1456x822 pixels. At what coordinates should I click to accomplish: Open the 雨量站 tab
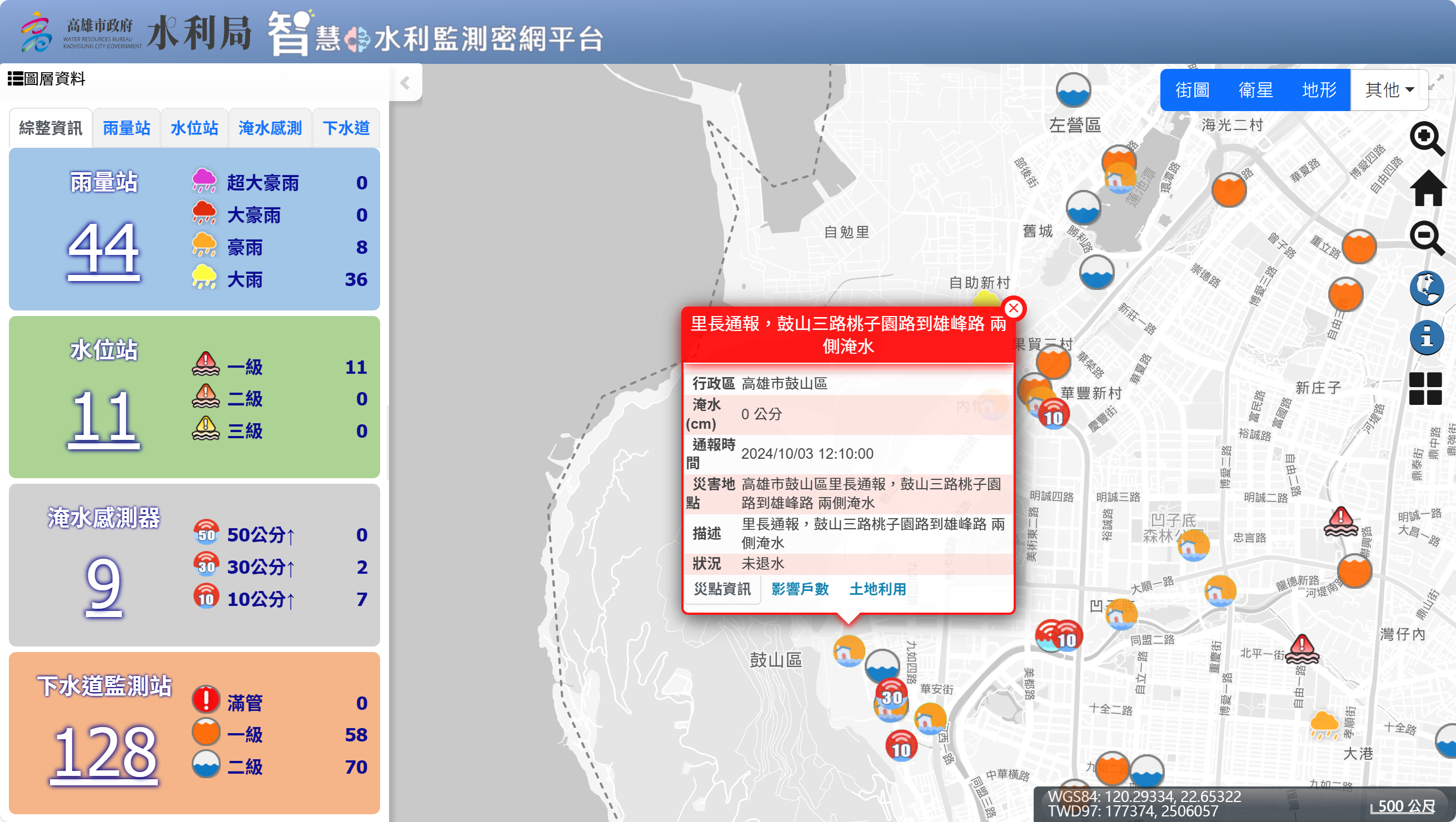[x=126, y=128]
